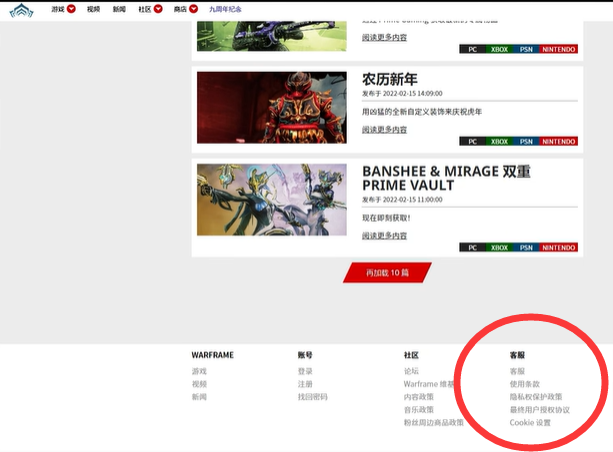The image size is (613, 452).
Task: Click the PC badge on 农历新年 article
Action: pyautogui.click(x=472, y=142)
